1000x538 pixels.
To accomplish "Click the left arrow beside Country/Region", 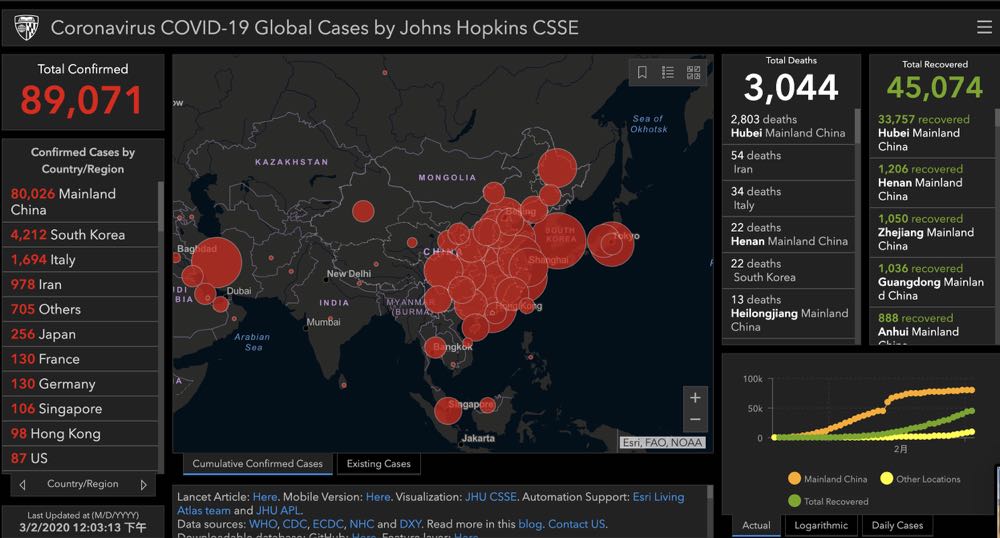I will click(23, 485).
